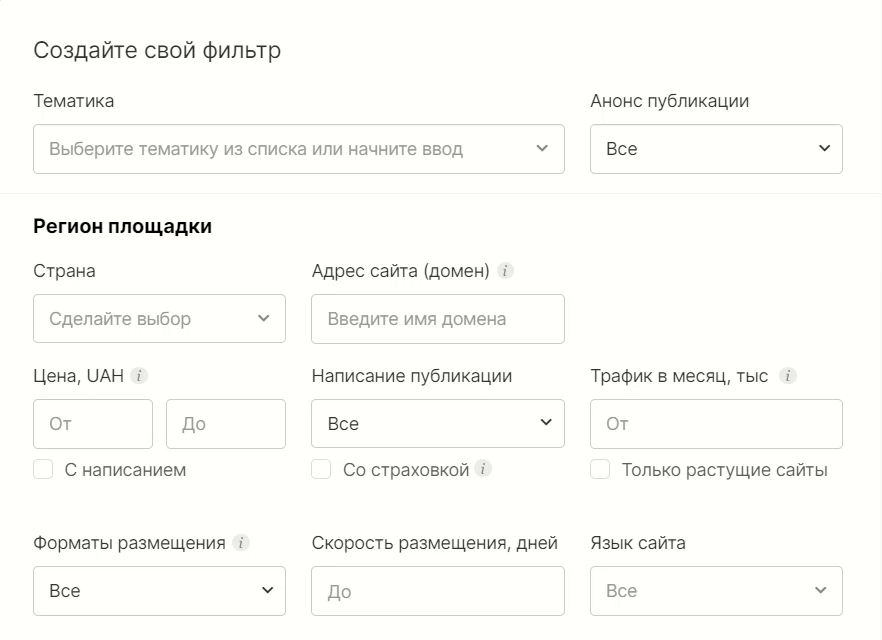Enable the С написанием checkbox

click(43, 468)
